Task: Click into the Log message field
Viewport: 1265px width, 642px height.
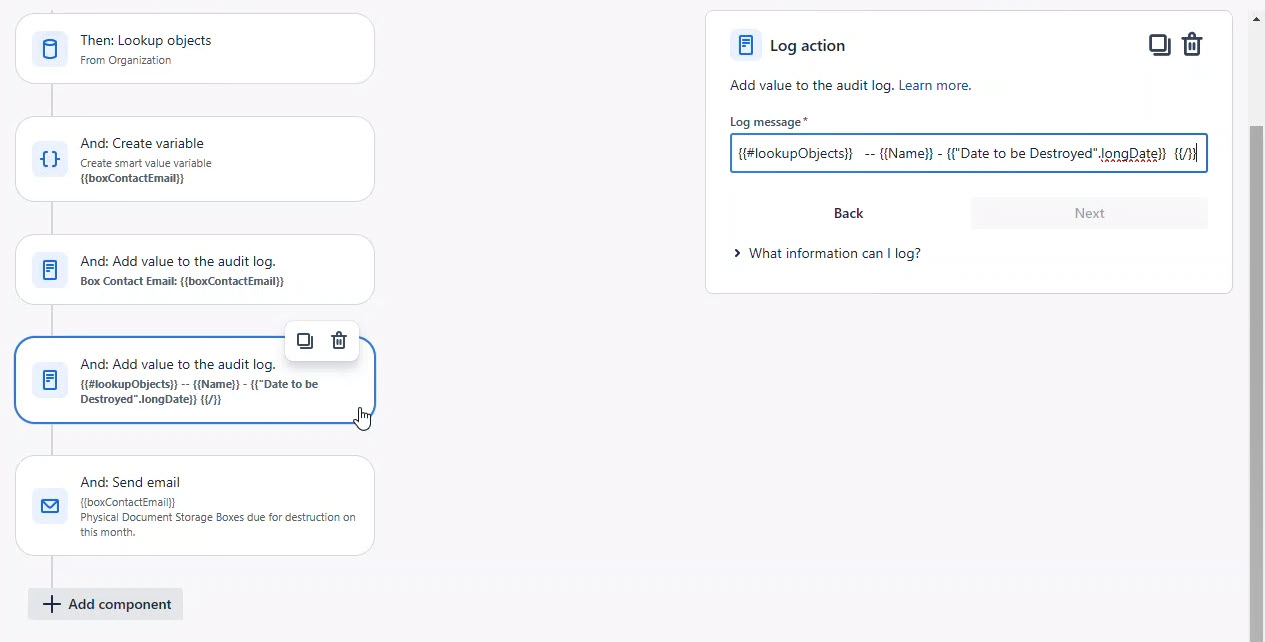Action: pos(969,153)
